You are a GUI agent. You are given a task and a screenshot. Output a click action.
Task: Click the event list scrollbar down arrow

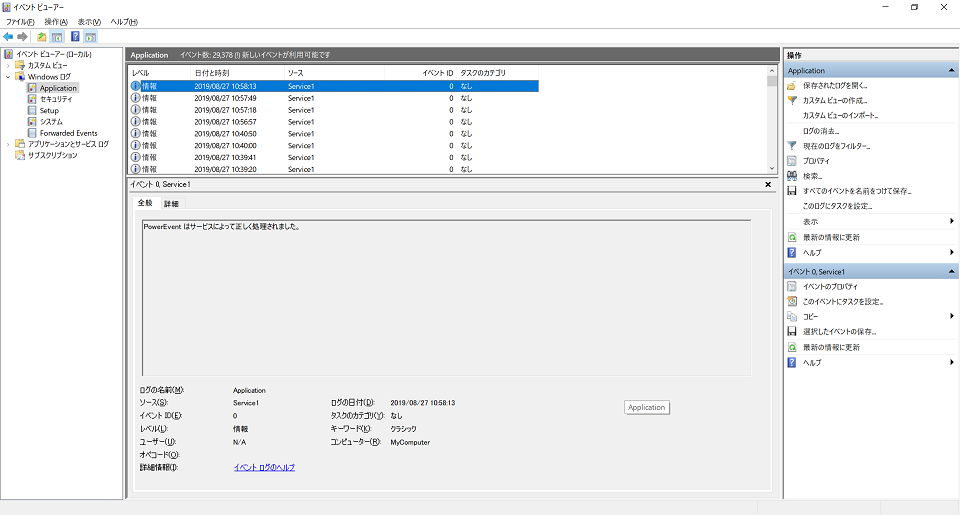click(x=771, y=168)
